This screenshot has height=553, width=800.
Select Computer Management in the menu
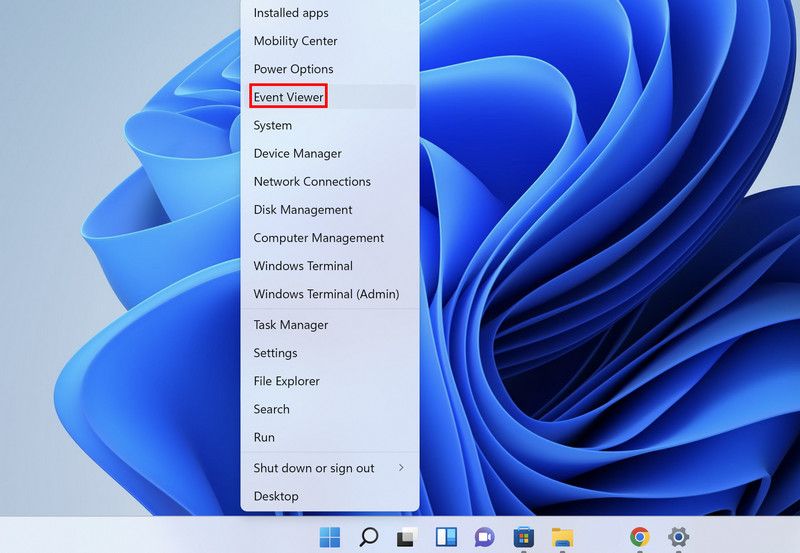318,238
